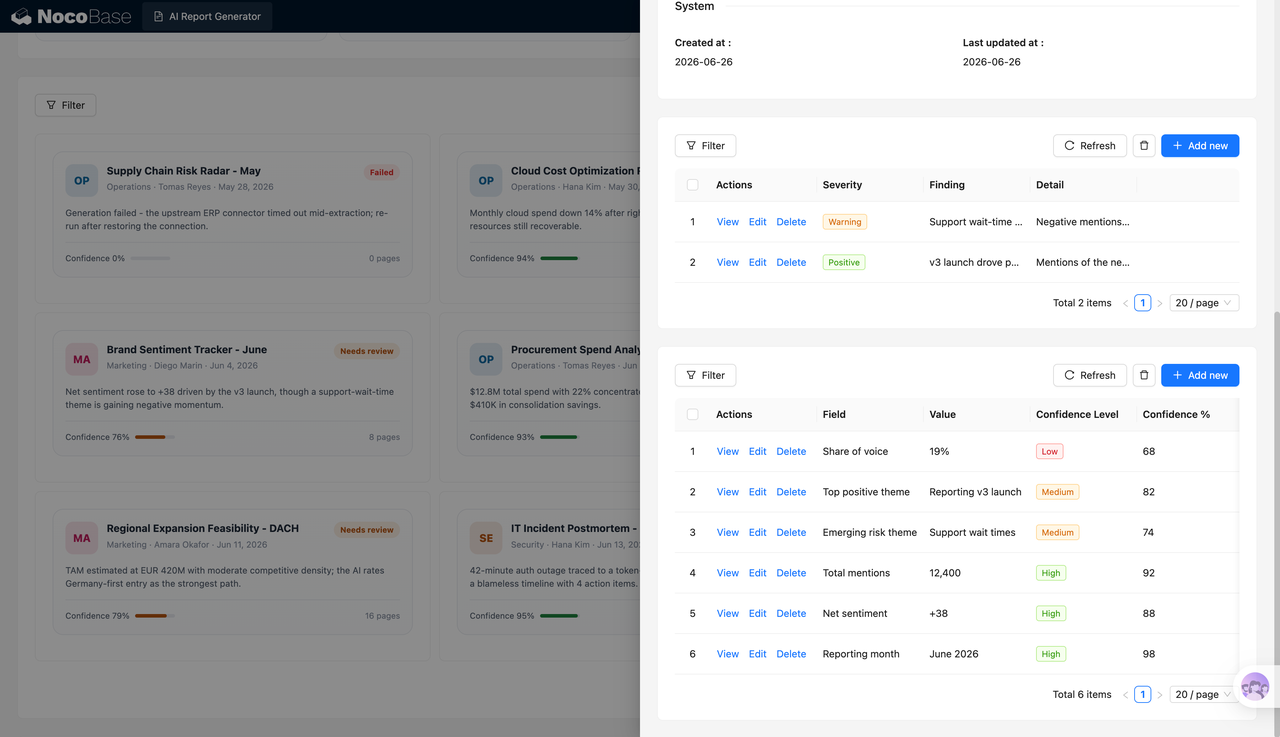Viewport: 1280px width, 737px height.
Task: View the Warning severity row
Action: (x=727, y=222)
